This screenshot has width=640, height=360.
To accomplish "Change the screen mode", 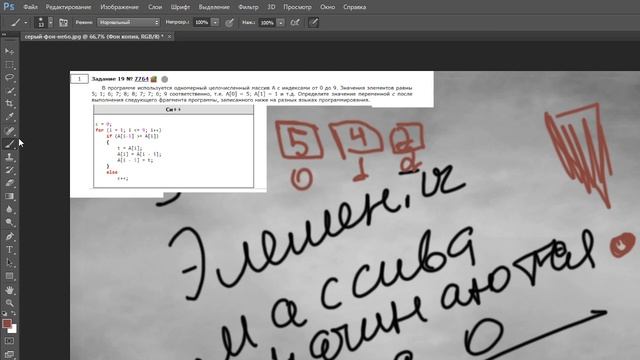I will tap(9, 354).
